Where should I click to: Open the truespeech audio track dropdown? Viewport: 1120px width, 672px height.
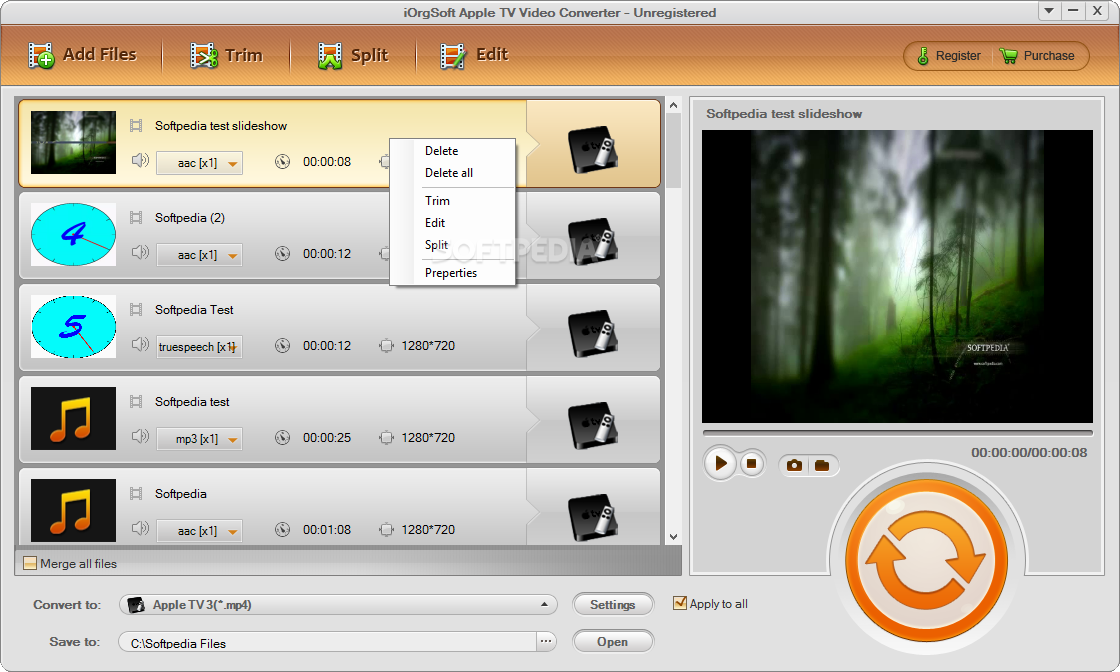[x=199, y=347]
